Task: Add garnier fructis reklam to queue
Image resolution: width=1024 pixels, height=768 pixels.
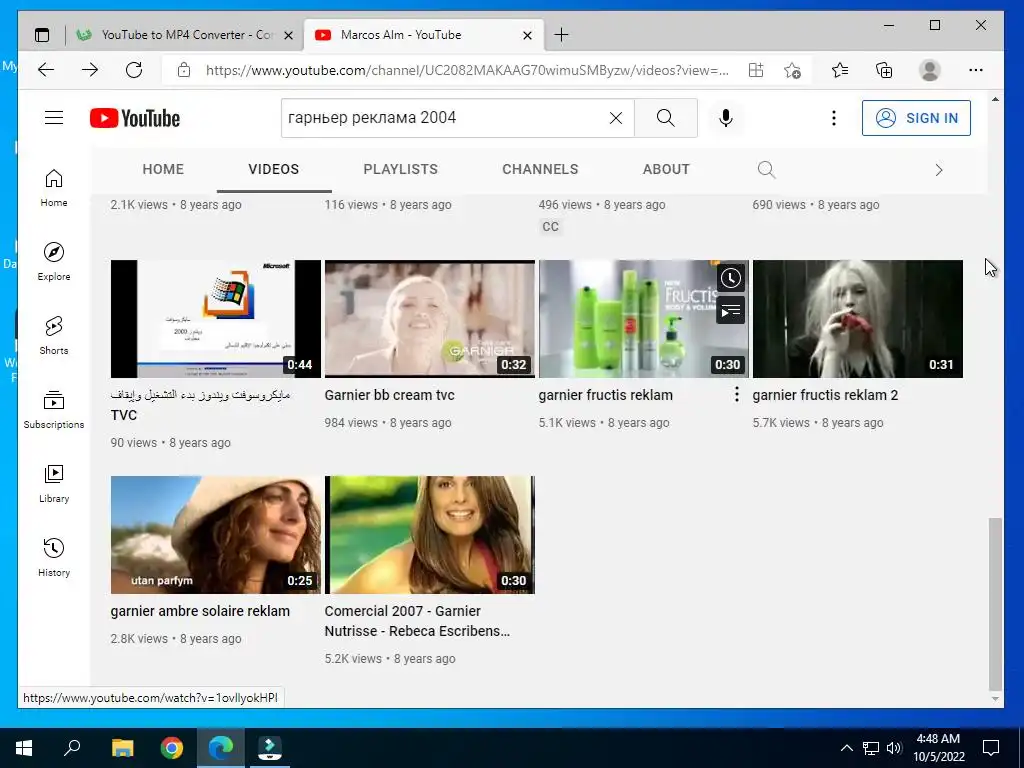Action: [x=731, y=311]
